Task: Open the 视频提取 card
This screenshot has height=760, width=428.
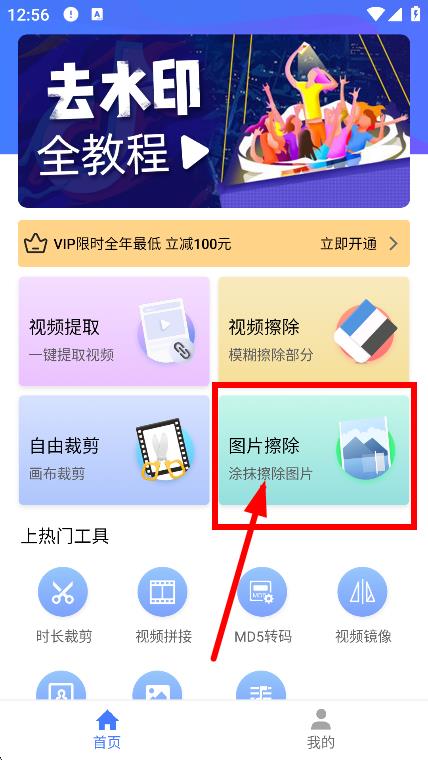Action: click(x=114, y=332)
